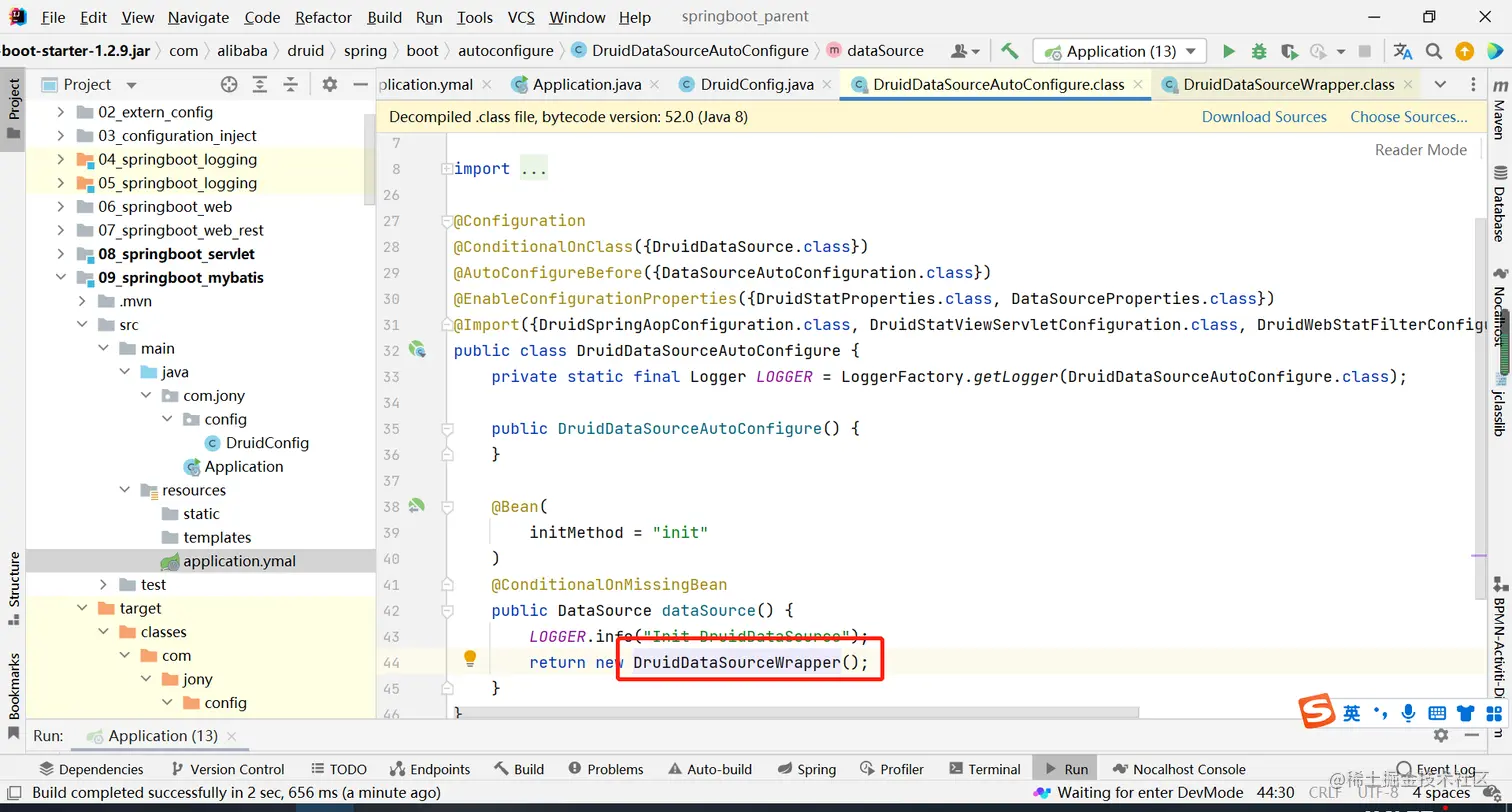This screenshot has width=1512, height=812.
Task: Switch to the DruidConfig.java tab
Action: point(757,85)
